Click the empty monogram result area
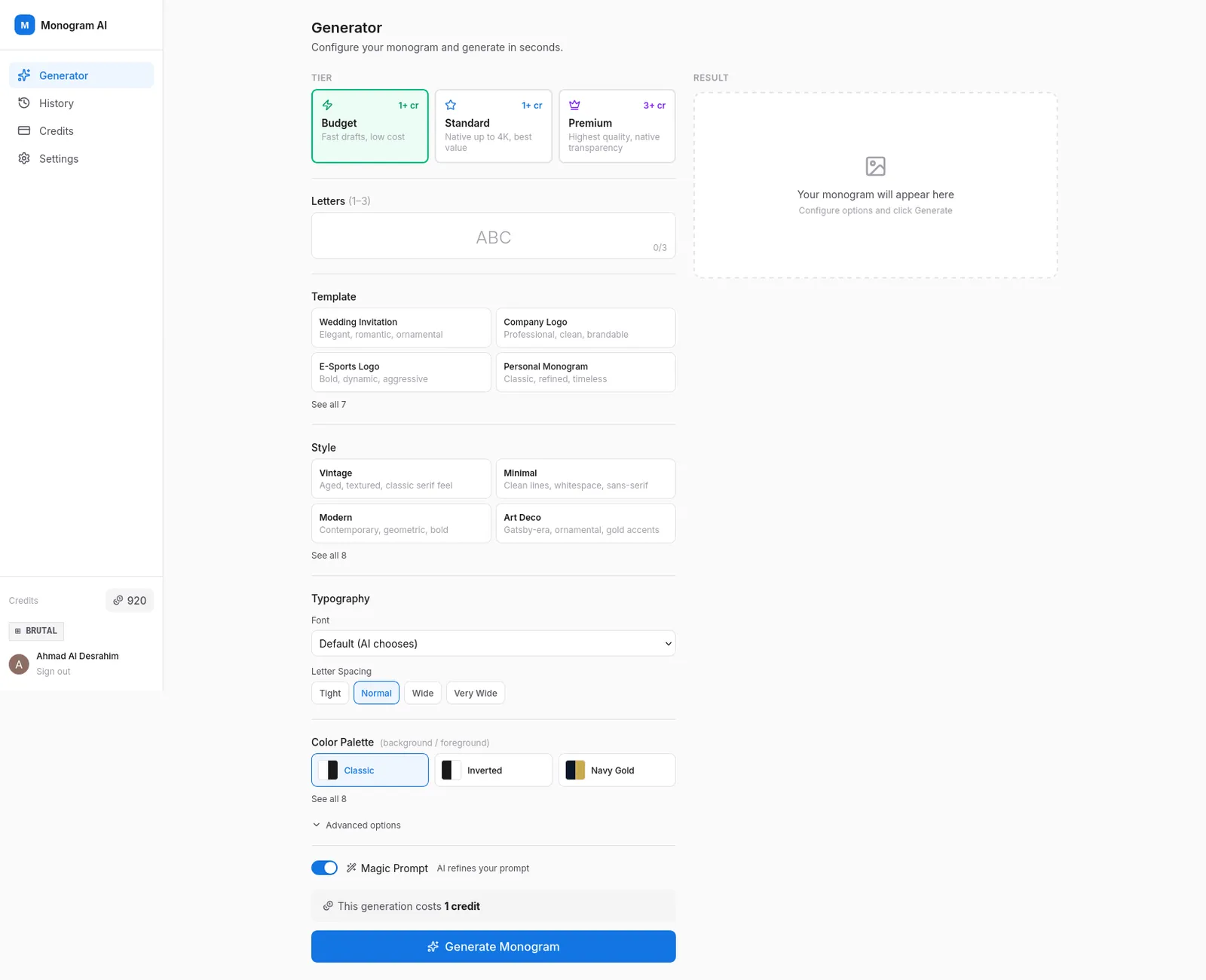The width and height of the screenshot is (1206, 980). coord(875,185)
